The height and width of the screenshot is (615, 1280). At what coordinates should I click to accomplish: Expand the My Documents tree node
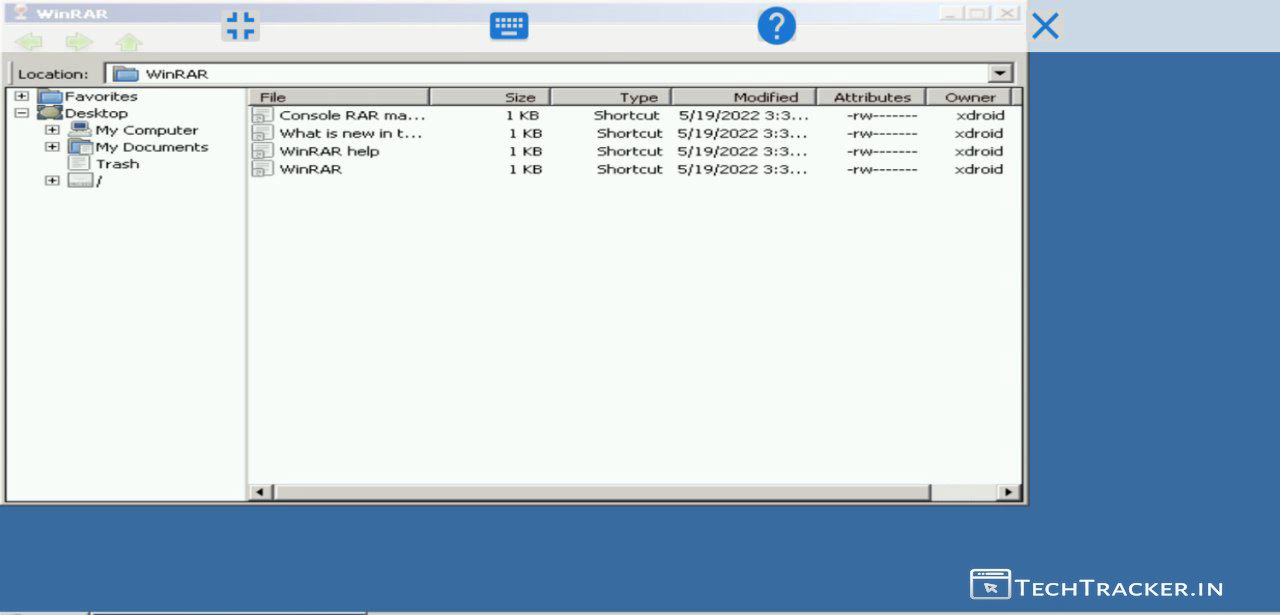coord(52,147)
